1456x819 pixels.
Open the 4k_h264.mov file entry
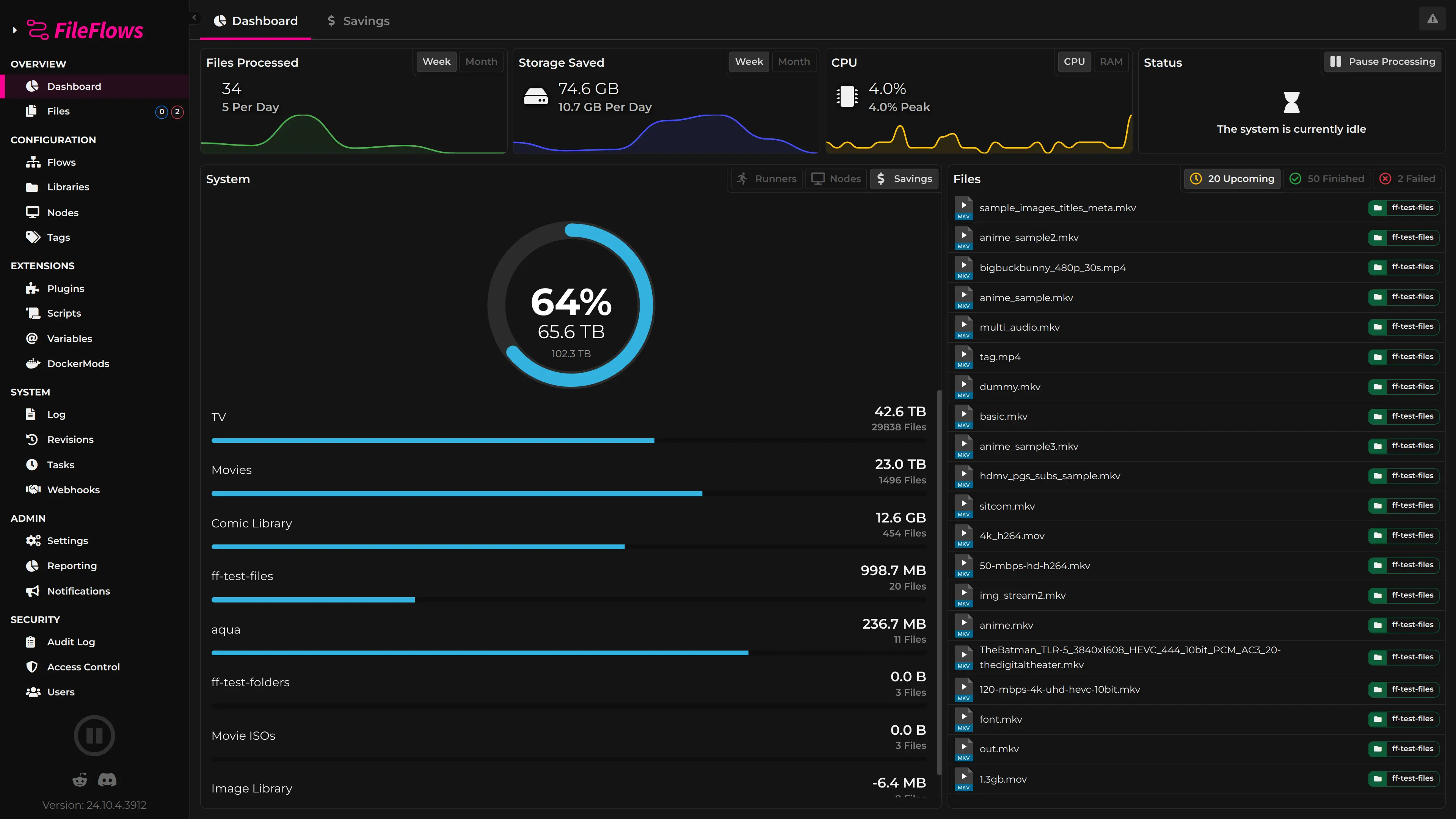point(1197,536)
